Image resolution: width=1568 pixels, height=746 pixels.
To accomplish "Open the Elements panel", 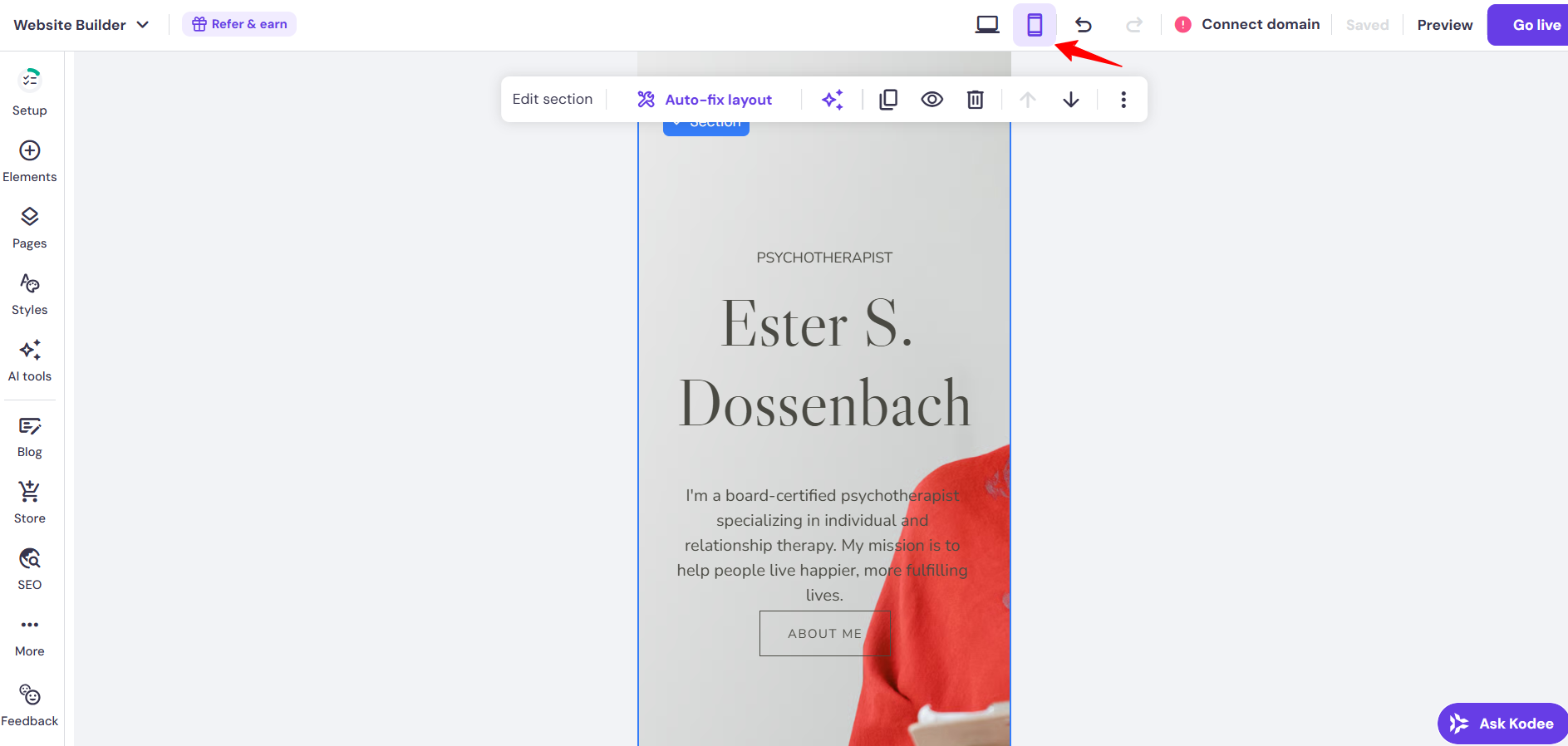I will click(30, 161).
